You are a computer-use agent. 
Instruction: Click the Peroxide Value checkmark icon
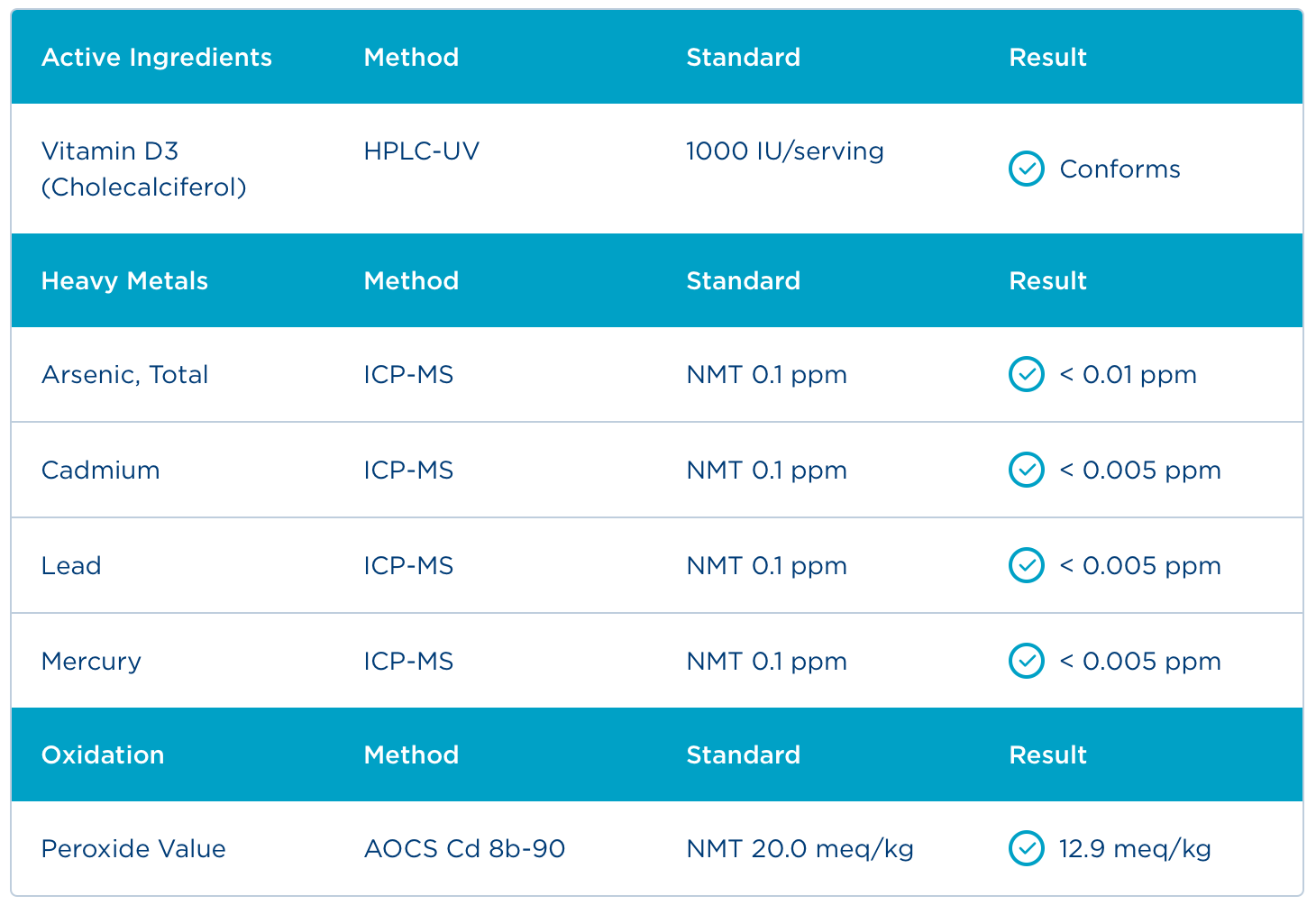tap(1026, 848)
